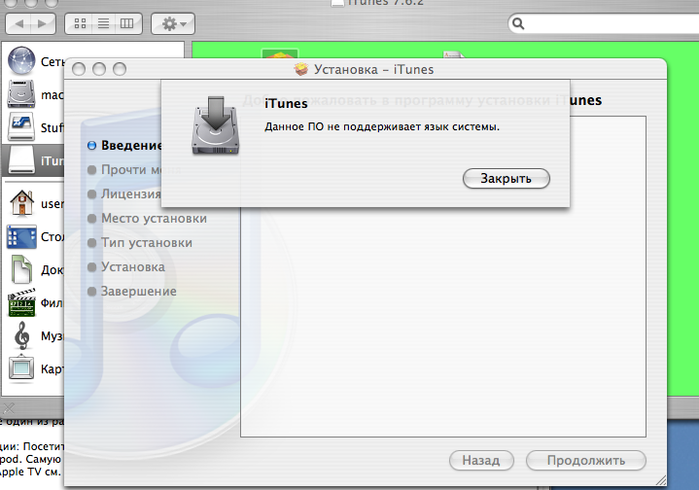699x490 pixels.
Task: Open the movies clapperboard icon in the sidebar
Action: coord(21,302)
